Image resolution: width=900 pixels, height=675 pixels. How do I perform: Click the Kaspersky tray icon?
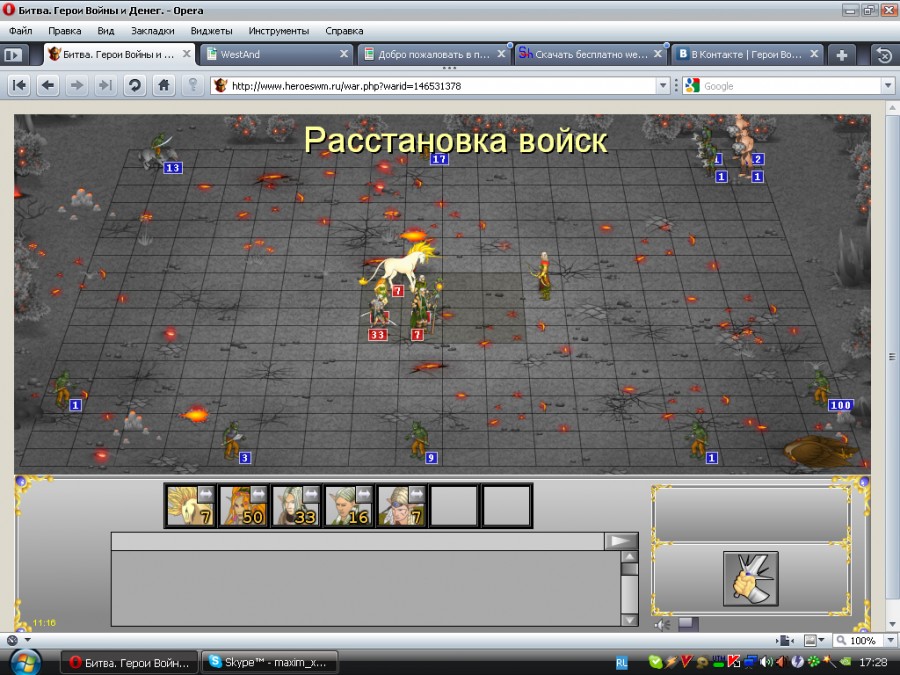tap(734, 662)
